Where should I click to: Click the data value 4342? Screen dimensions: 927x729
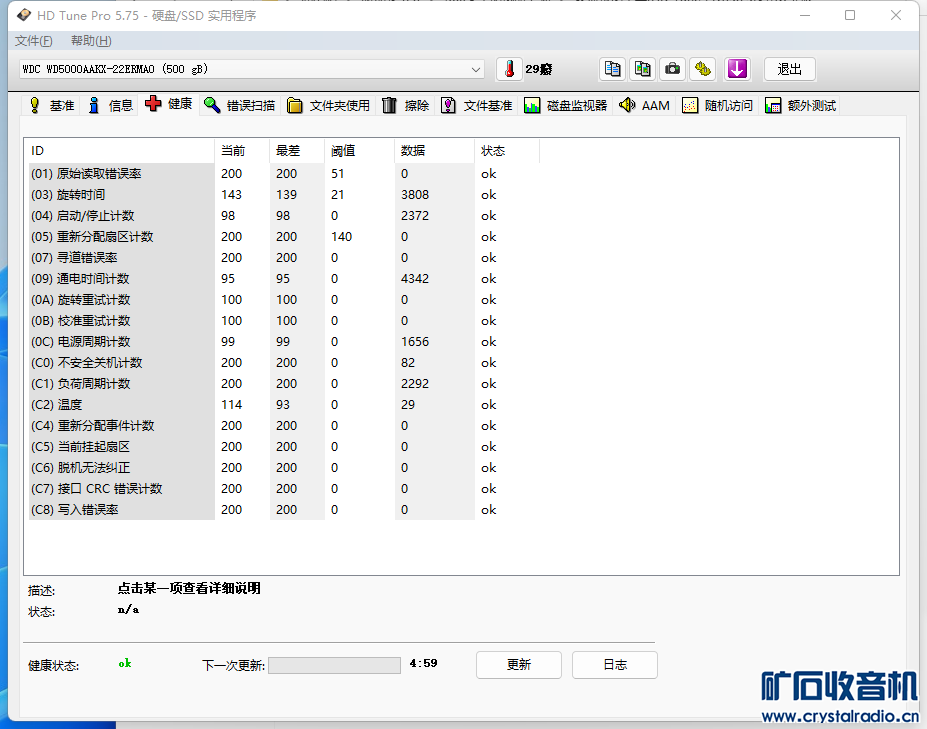[415, 278]
